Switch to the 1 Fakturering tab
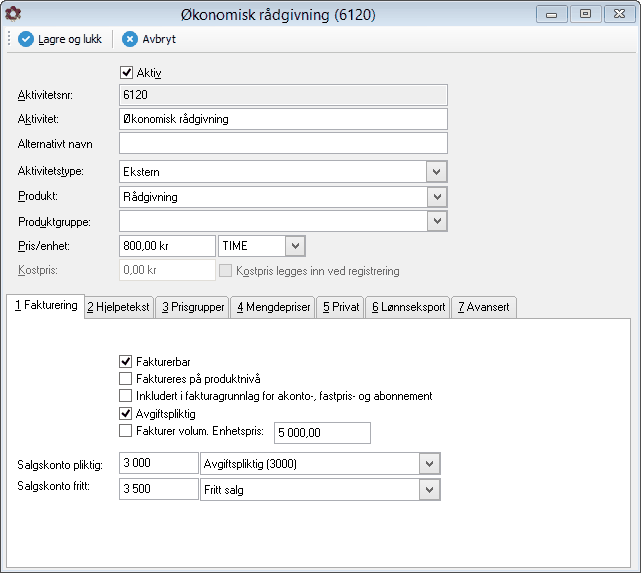 [x=46, y=306]
